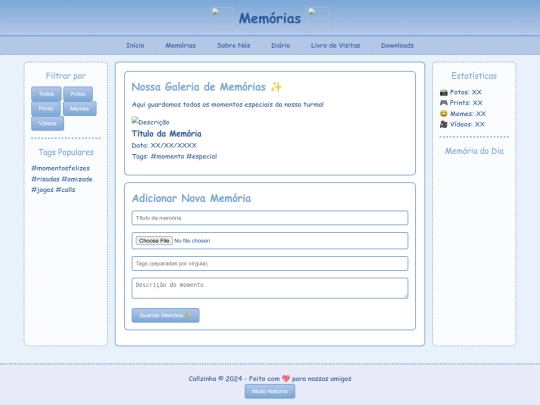Click the Estatísticas heading
The image size is (540, 405).
tap(474, 76)
